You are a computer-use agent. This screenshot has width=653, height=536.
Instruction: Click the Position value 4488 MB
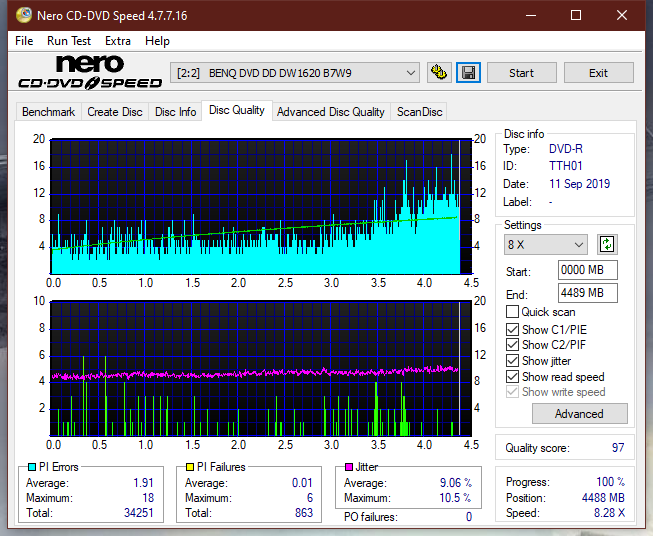[603, 498]
